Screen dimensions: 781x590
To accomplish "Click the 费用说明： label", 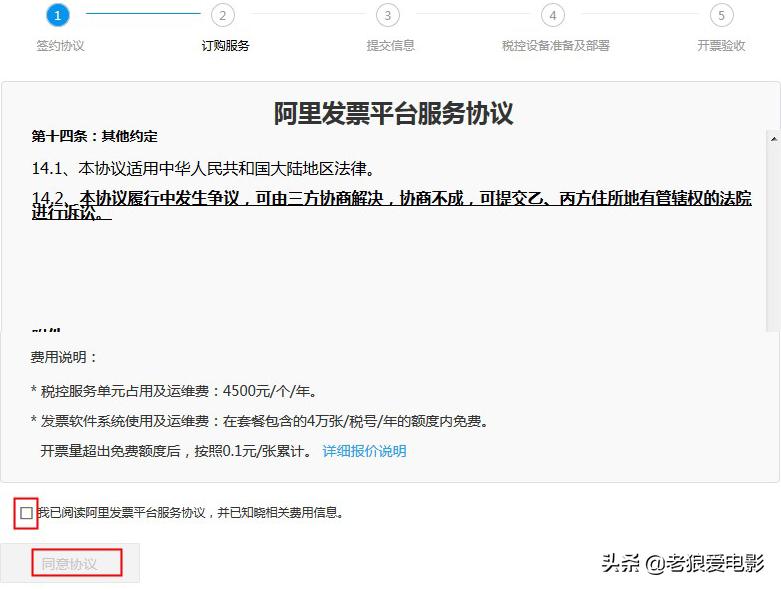I will tap(64, 357).
